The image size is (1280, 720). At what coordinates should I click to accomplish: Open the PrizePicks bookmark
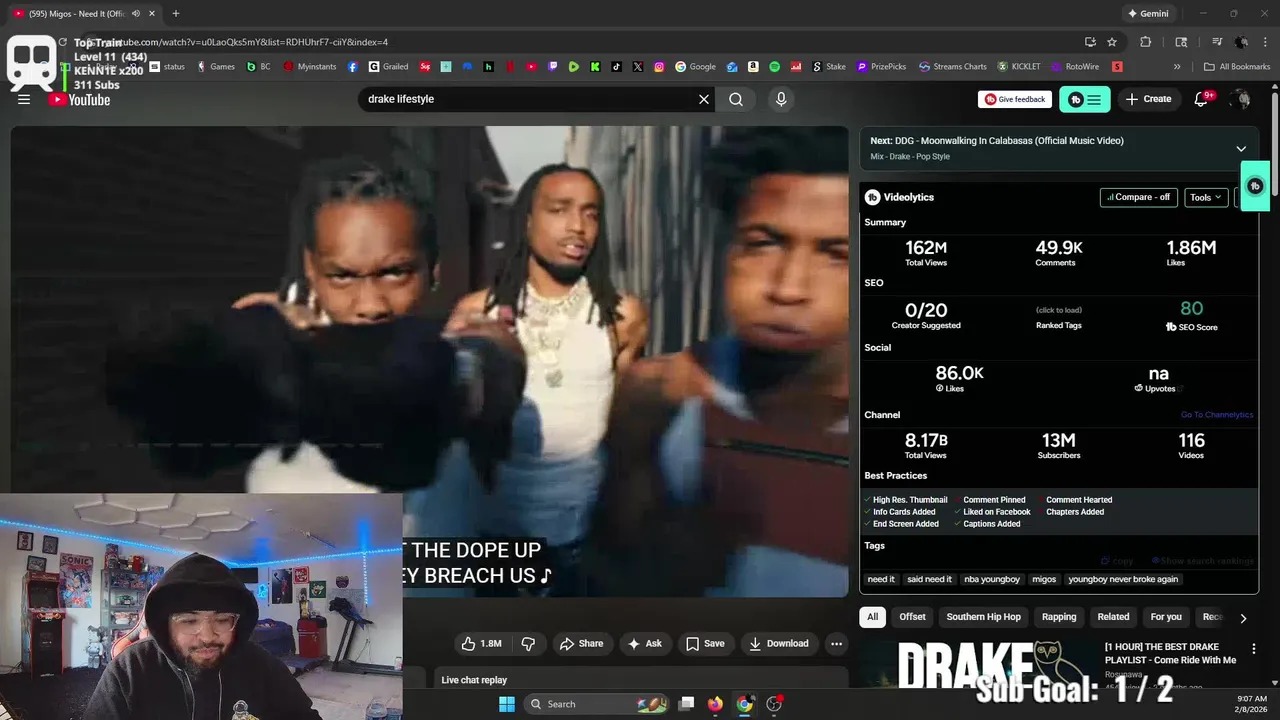pos(881,67)
